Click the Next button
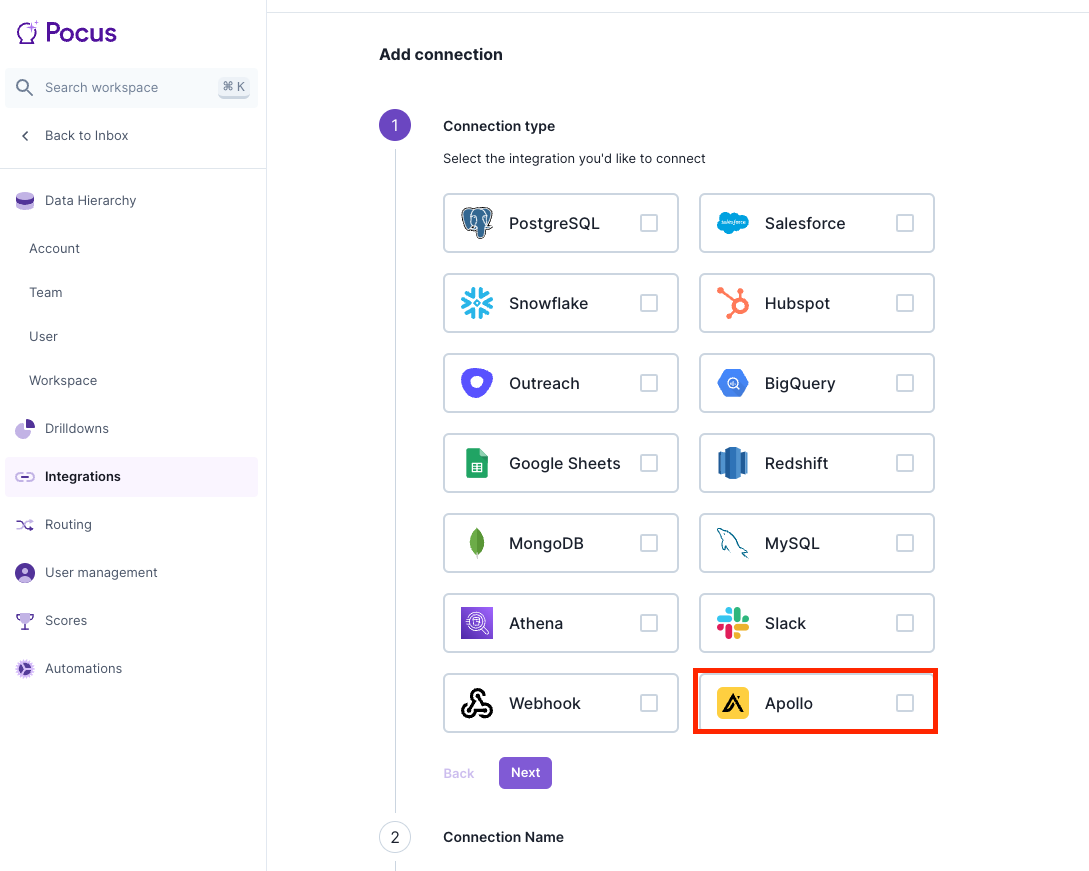Image resolution: width=1089 pixels, height=871 pixels. pos(525,772)
